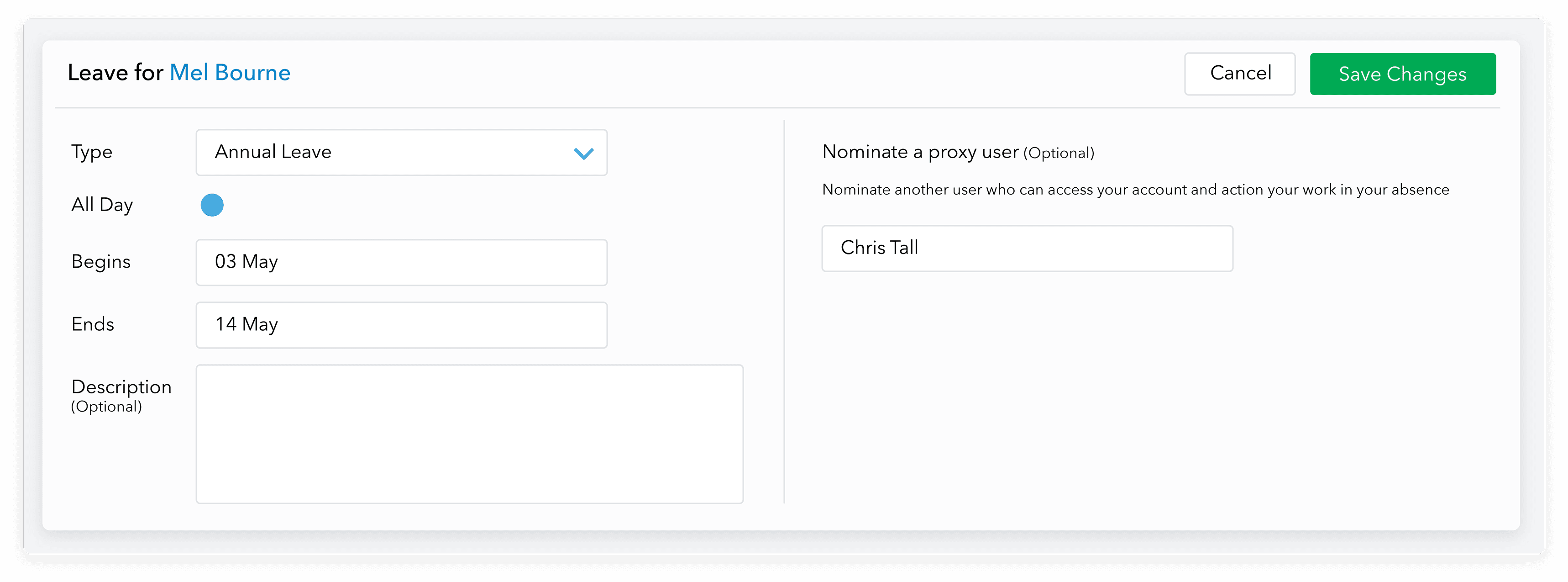Click the Begins label
Image resolution: width=1568 pixels, height=582 pixels.
tap(100, 261)
